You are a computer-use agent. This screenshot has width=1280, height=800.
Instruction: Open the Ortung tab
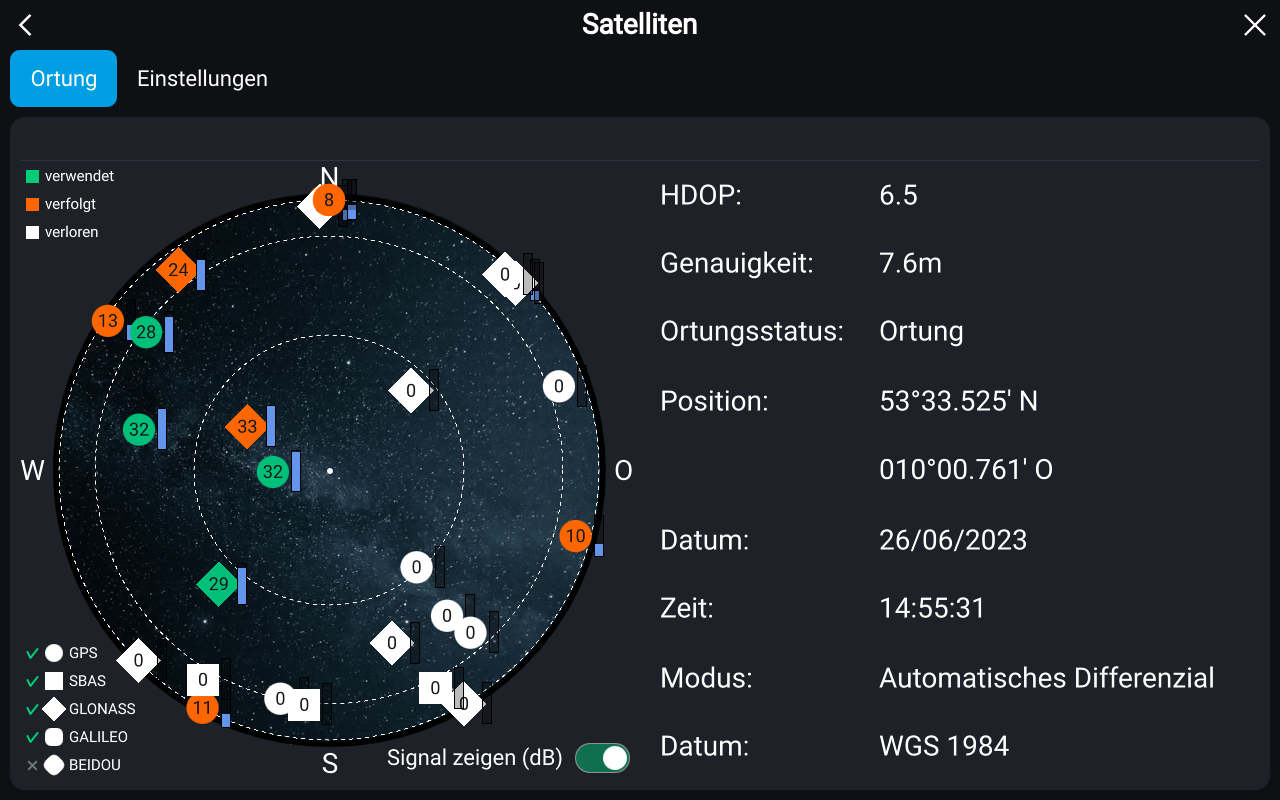click(64, 78)
